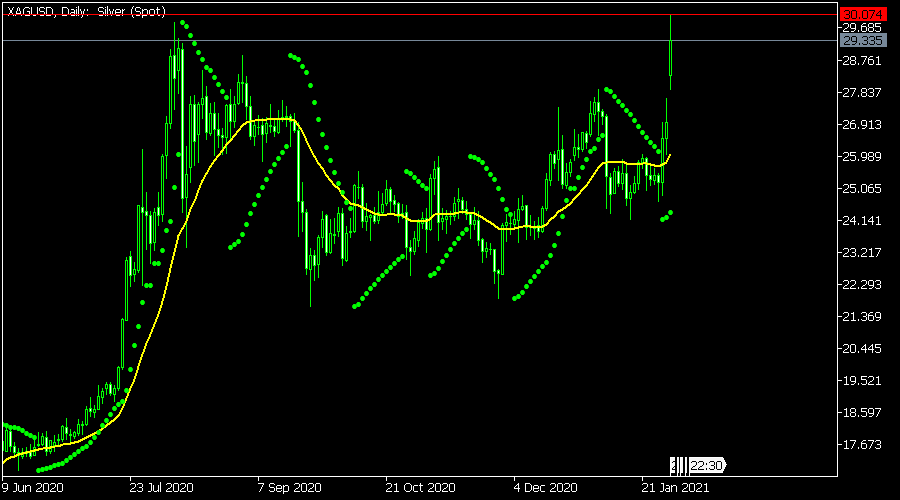This screenshot has width=900, height=500.
Task: Click the 25.989 price level on axis
Action: [x=862, y=157]
